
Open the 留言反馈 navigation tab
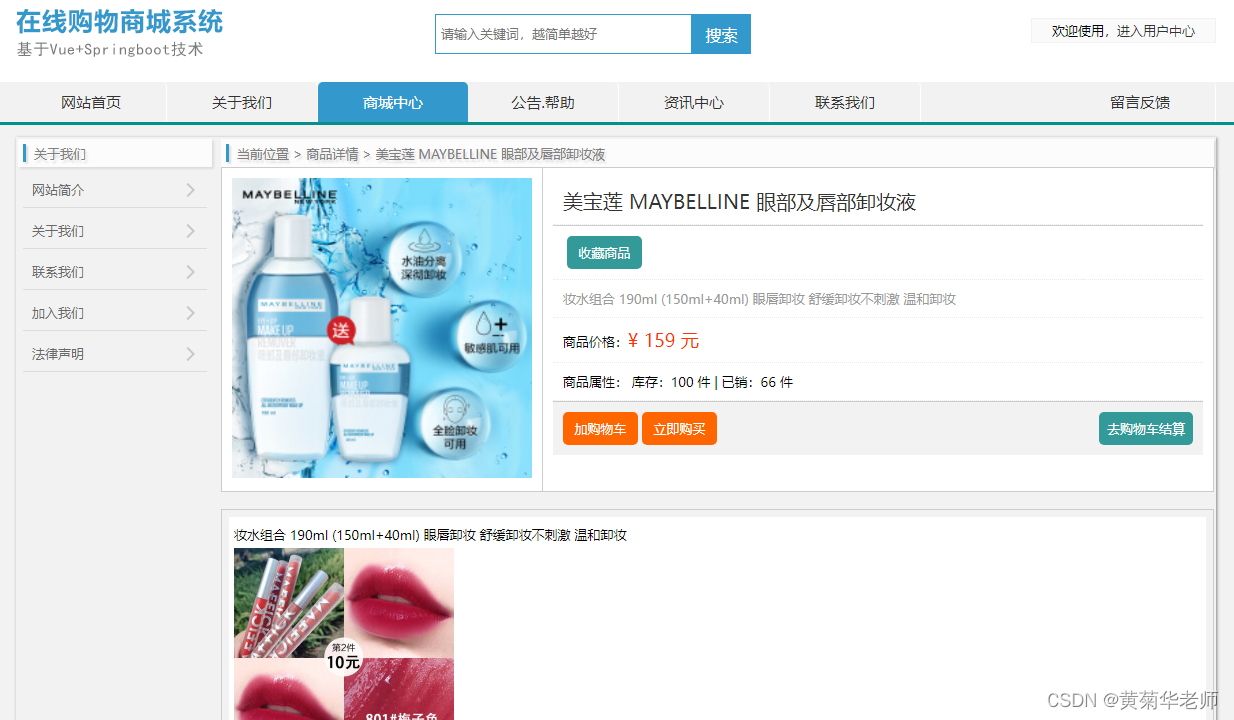pyautogui.click(x=1140, y=102)
